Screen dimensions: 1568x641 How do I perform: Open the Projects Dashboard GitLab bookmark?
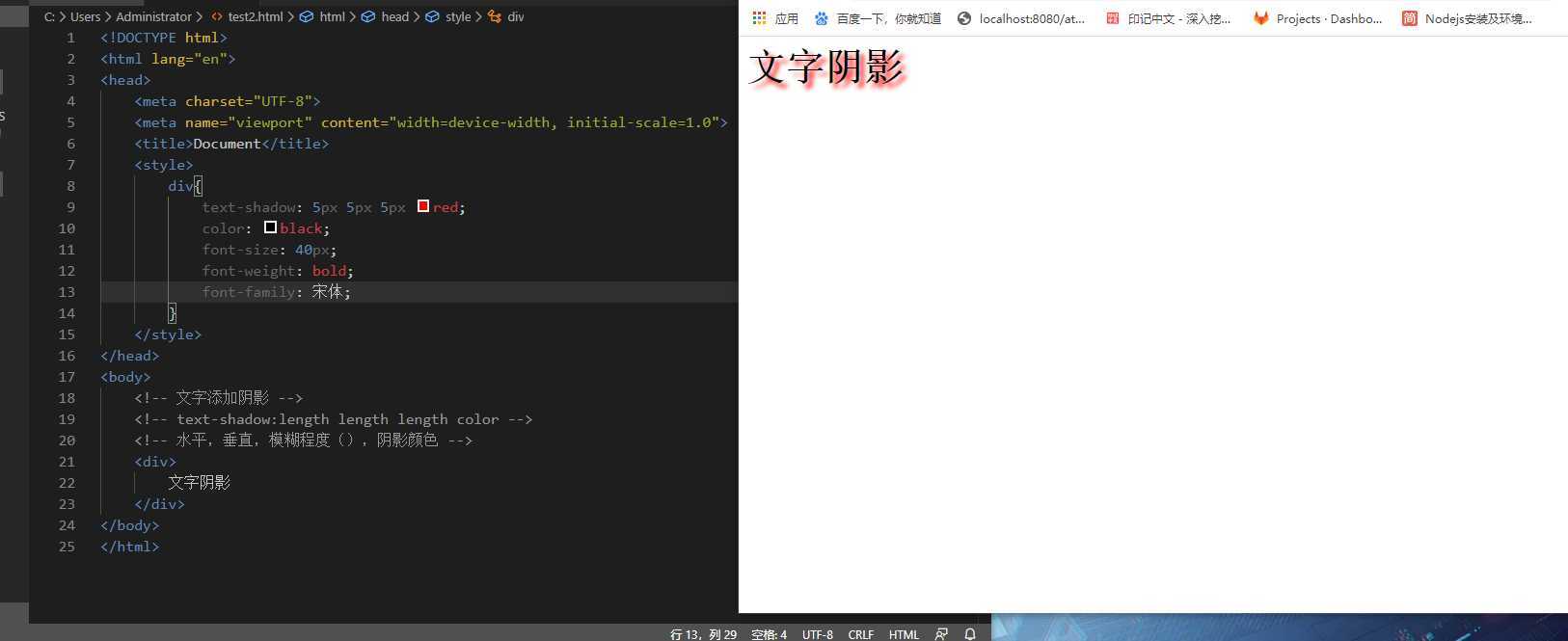[x=1317, y=18]
